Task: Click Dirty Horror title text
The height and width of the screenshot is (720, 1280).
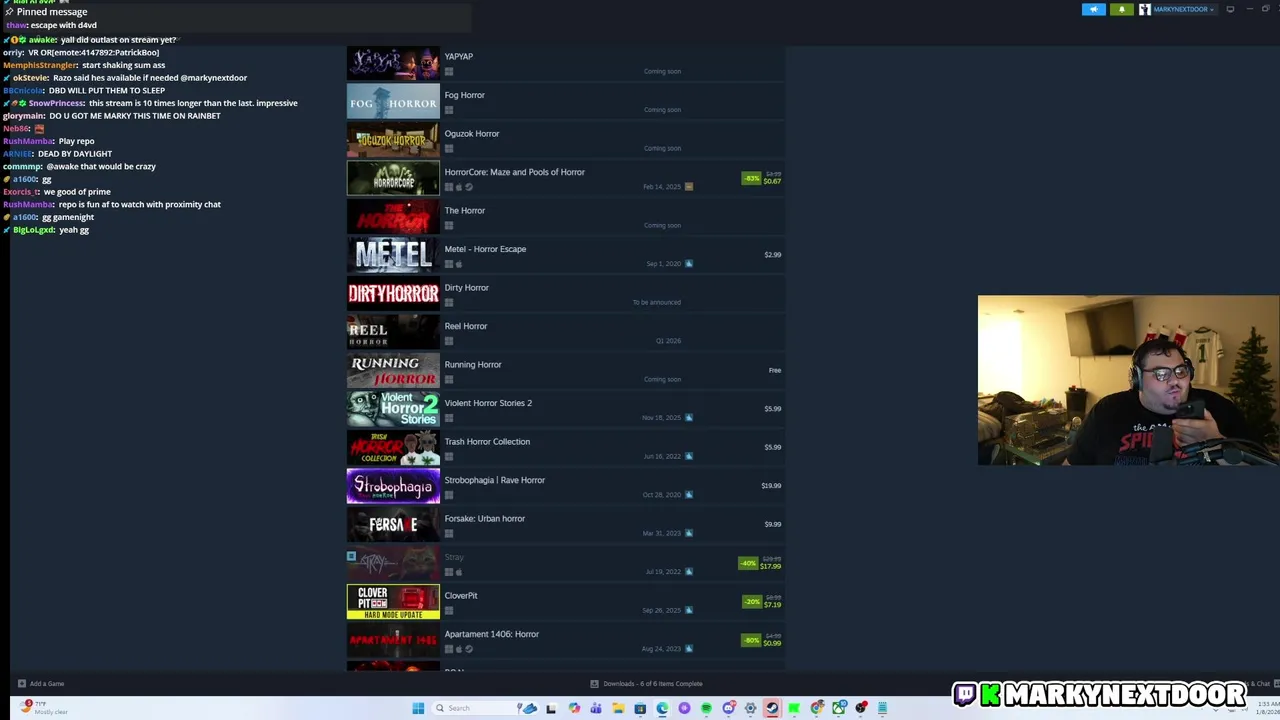Action: 466,288
